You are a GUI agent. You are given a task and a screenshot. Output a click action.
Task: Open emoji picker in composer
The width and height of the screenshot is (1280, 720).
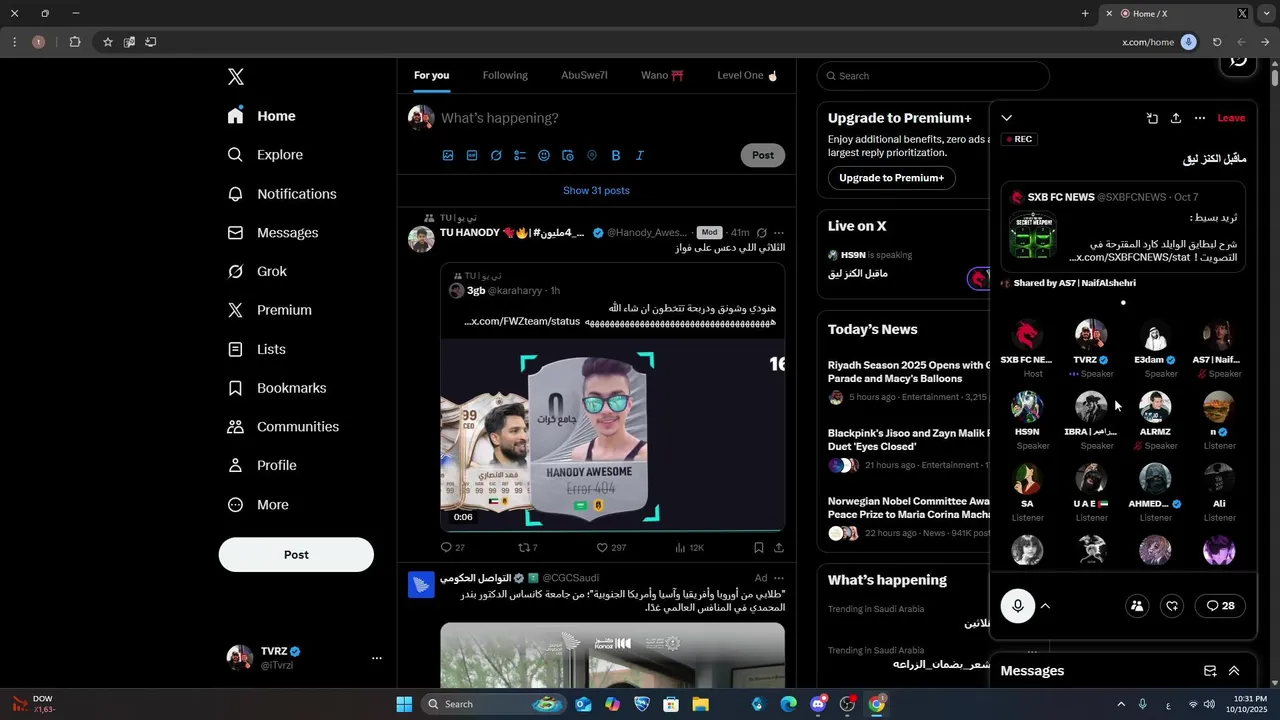tap(544, 156)
